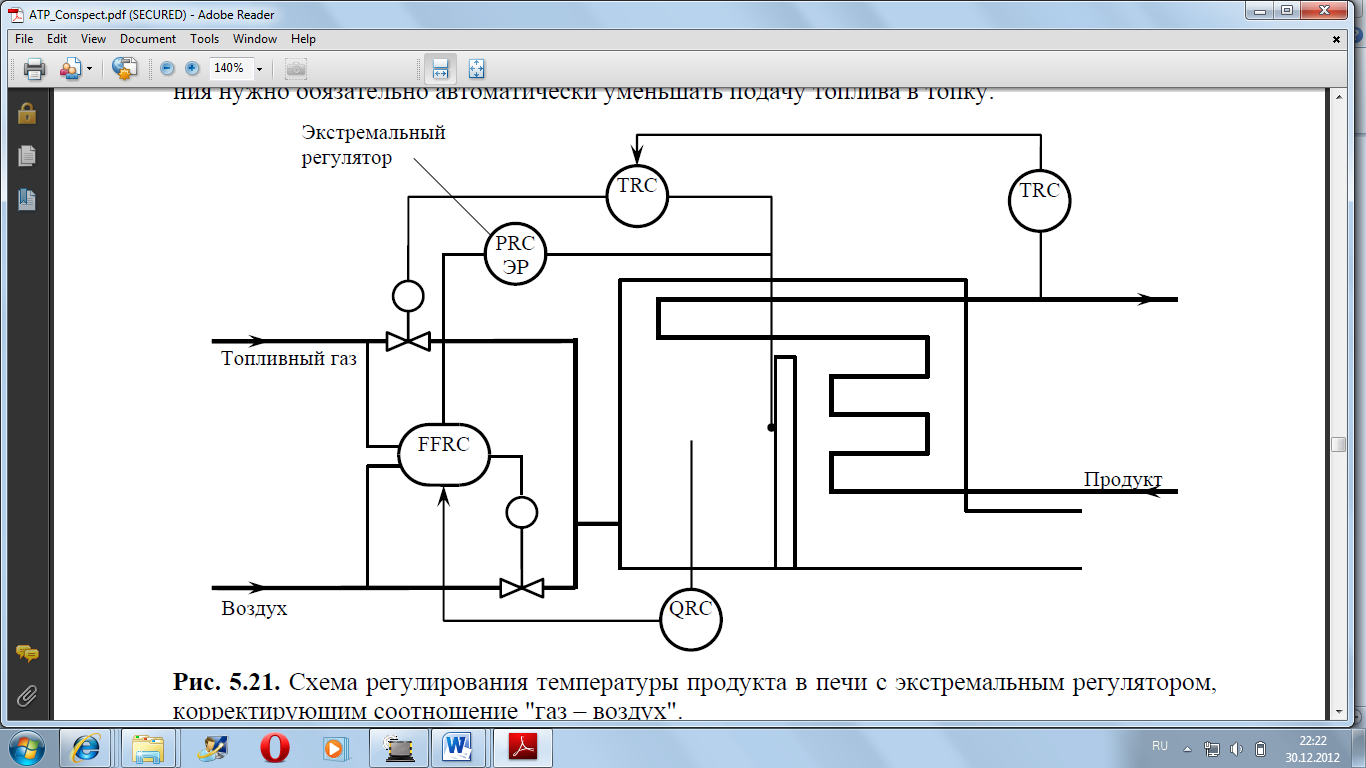Open the Edit menu
1366x768 pixels.
tap(57, 39)
